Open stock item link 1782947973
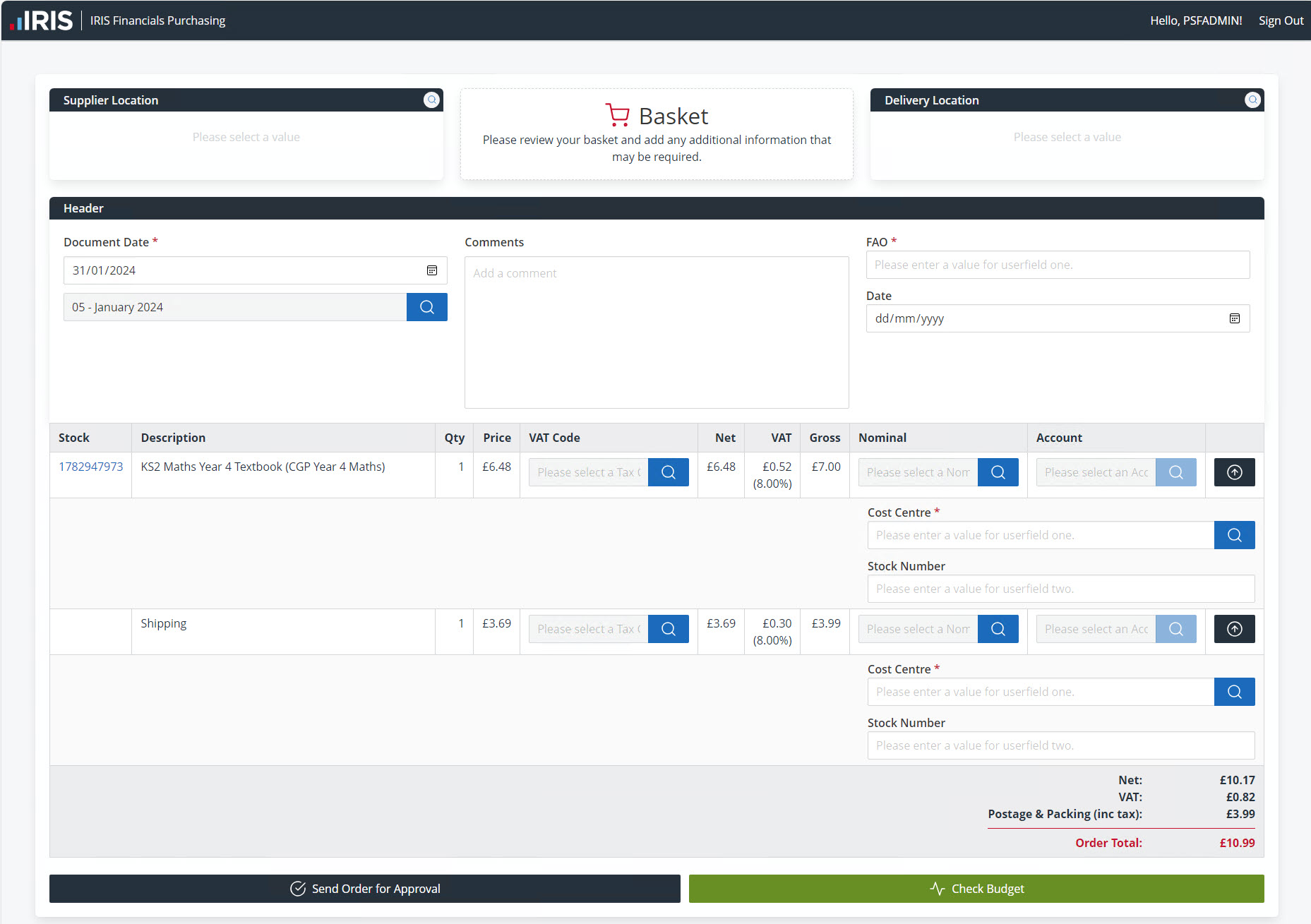 click(90, 467)
